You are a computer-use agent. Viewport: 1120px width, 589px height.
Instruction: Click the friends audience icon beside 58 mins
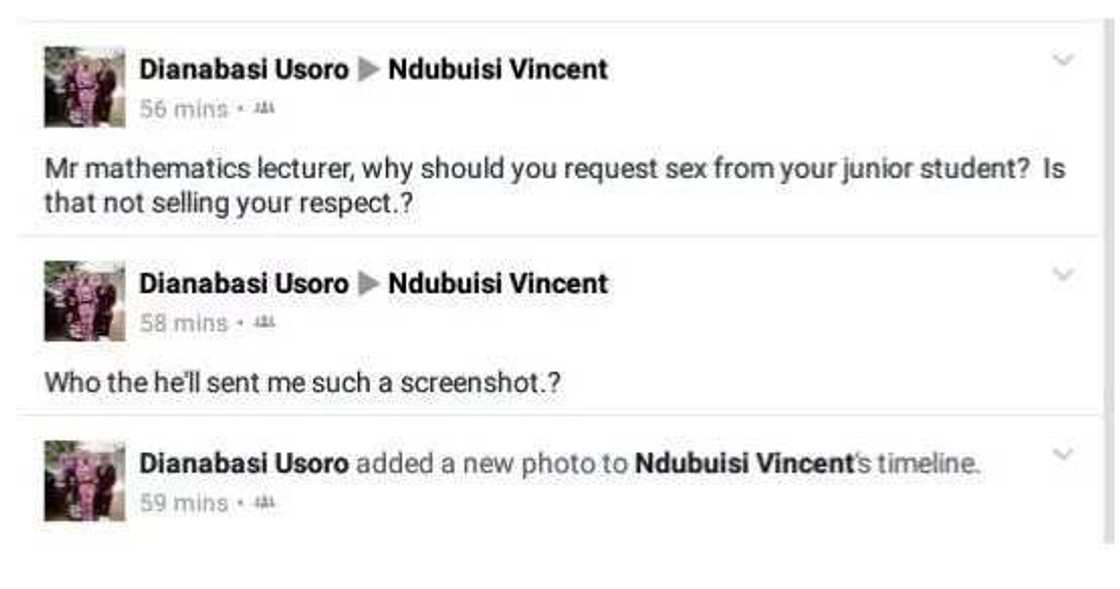point(266,323)
